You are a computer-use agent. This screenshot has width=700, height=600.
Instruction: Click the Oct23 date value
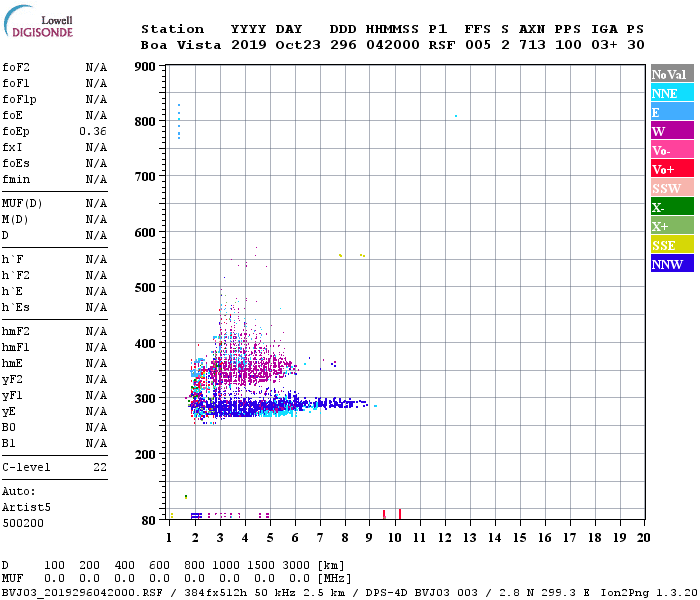[x=298, y=45]
